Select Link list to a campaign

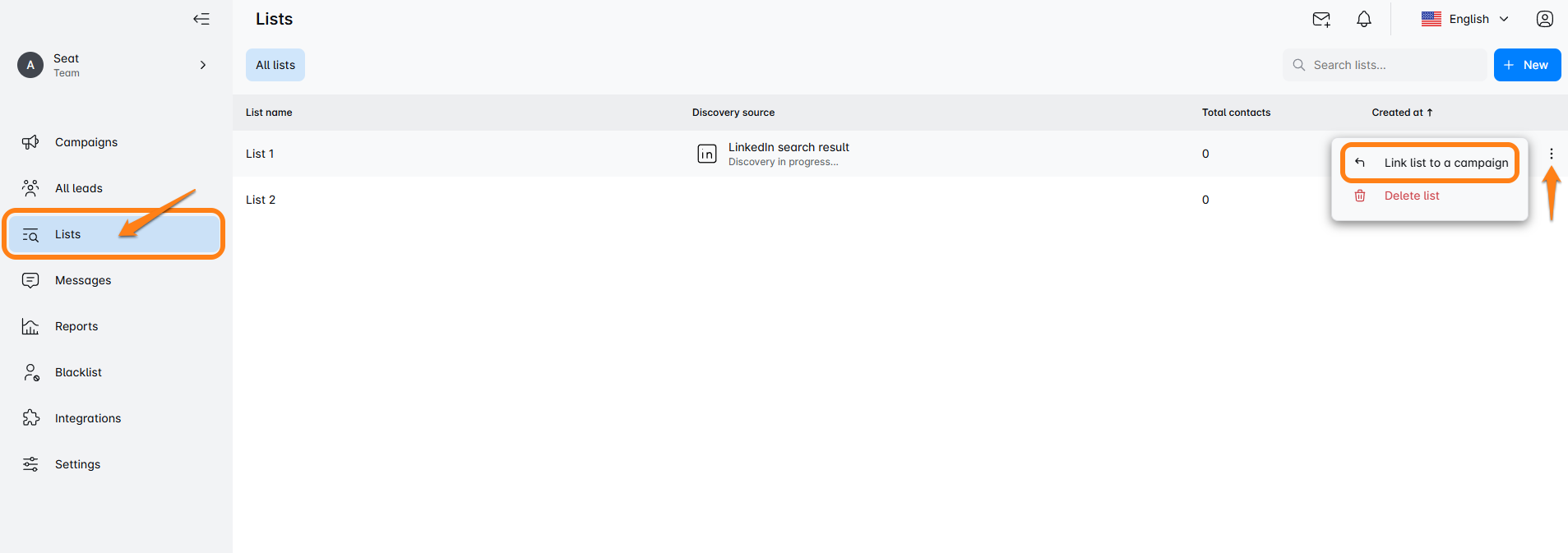[1445, 163]
